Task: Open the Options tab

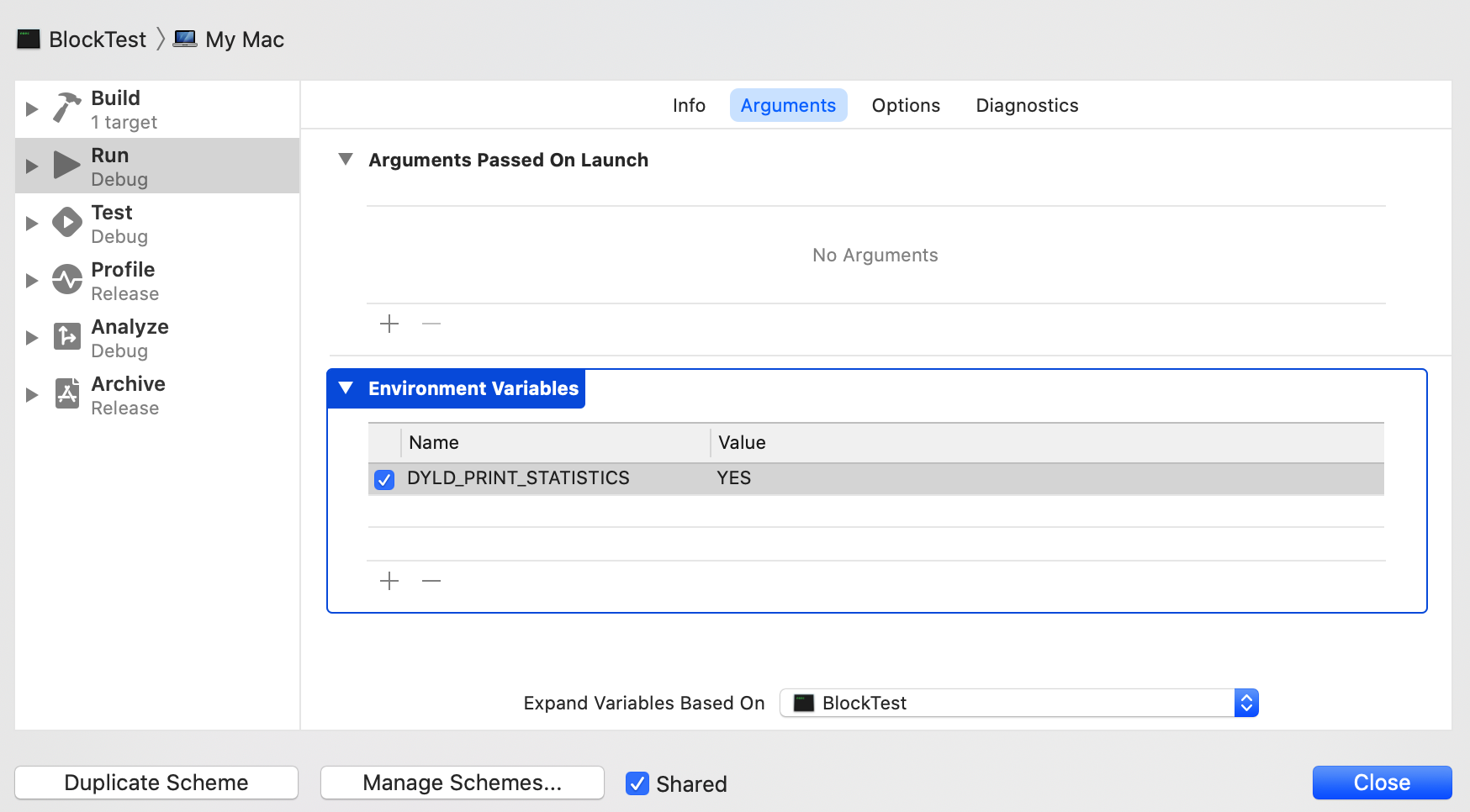Action: (906, 105)
